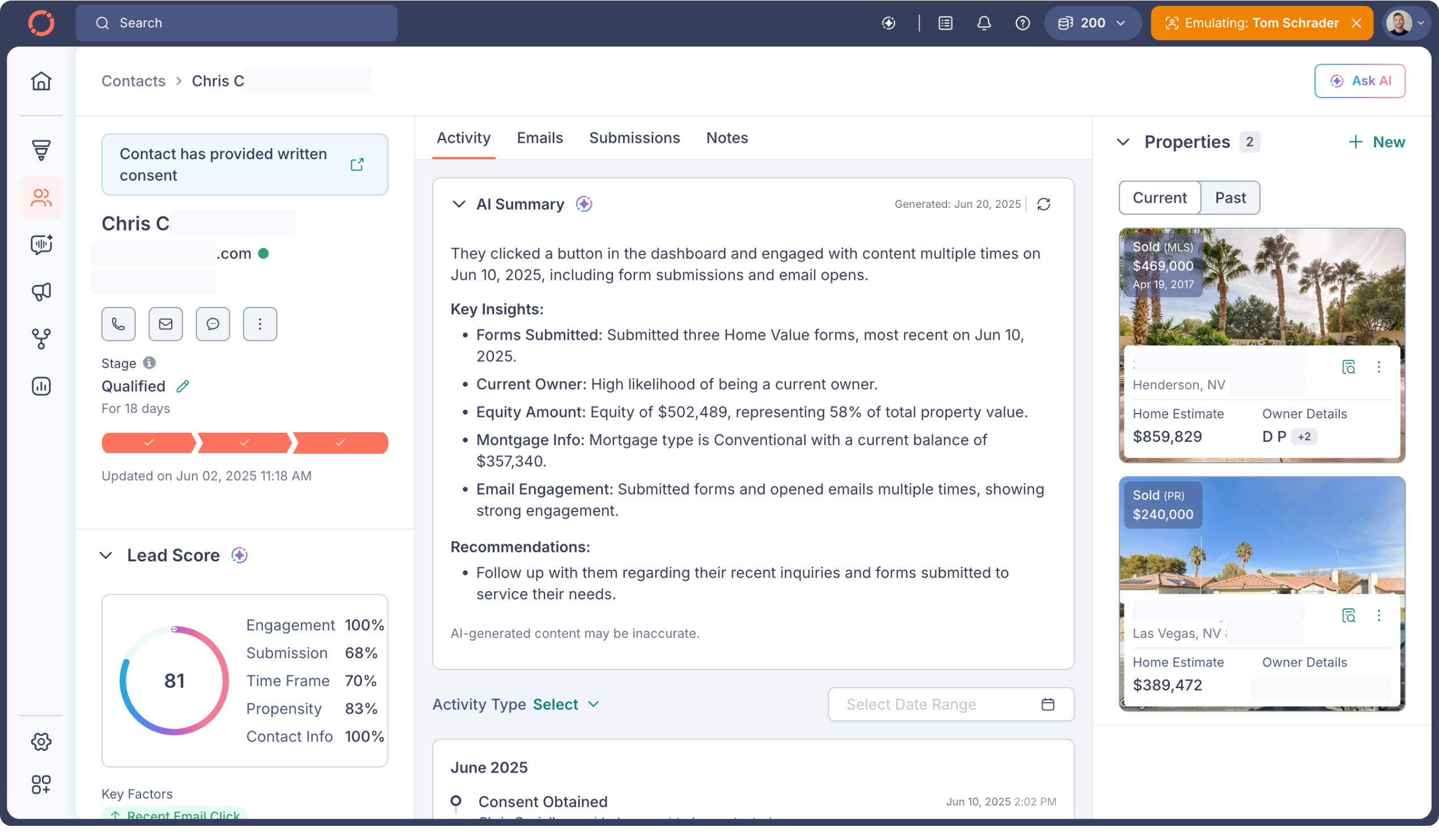Open the reports chart sidebar icon
The height and width of the screenshot is (840, 1439).
click(41, 387)
